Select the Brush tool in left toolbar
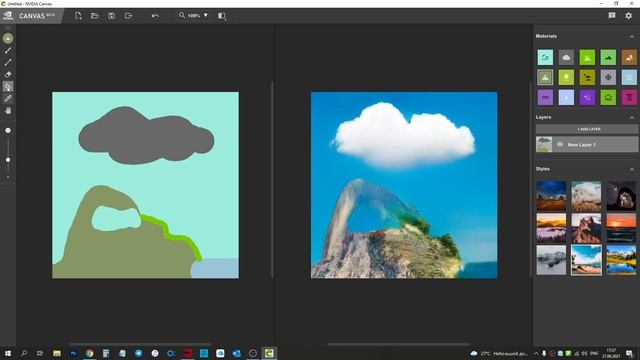This screenshot has height=360, width=640. pos(8,51)
